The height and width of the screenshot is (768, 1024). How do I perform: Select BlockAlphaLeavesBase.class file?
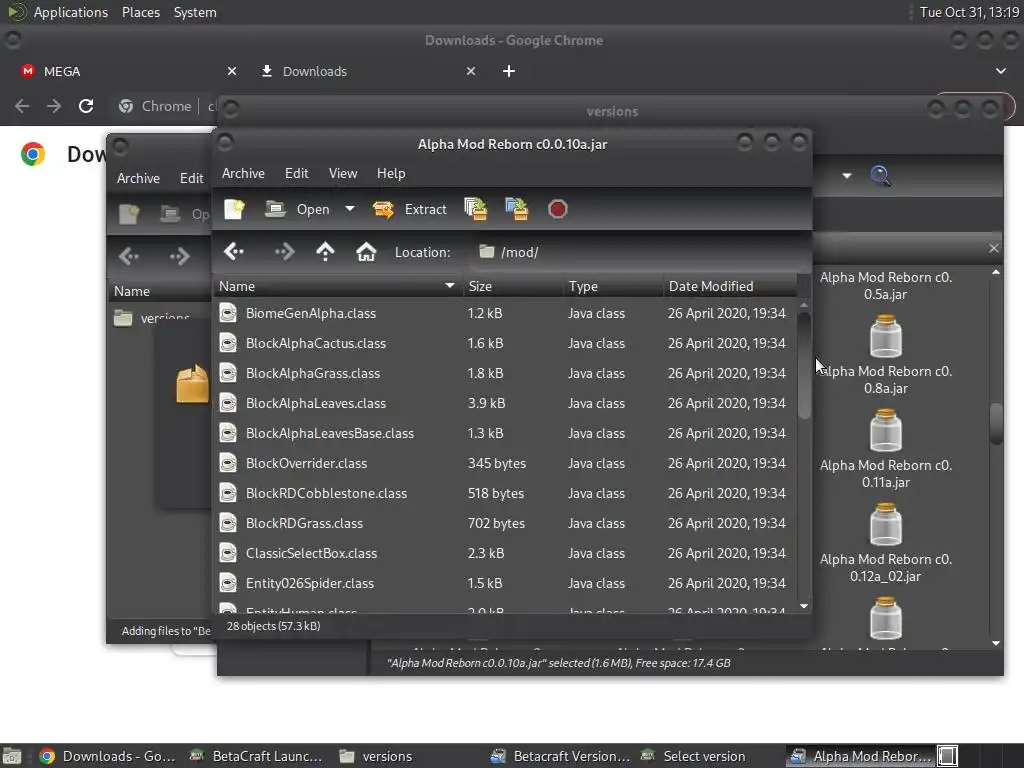[x=505, y=434]
